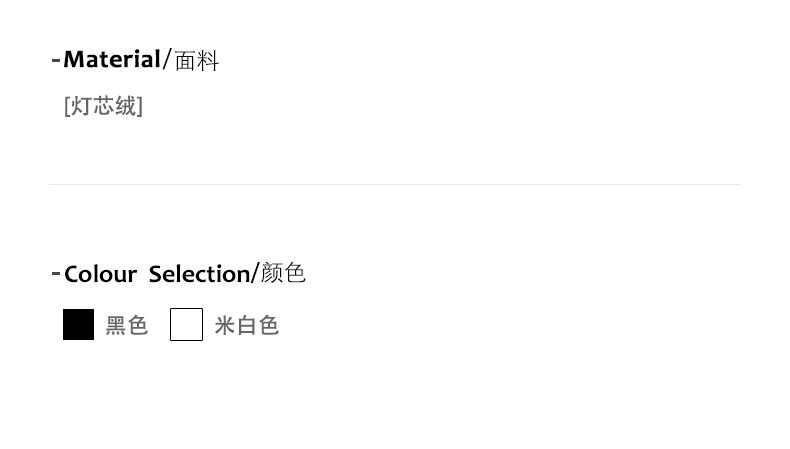Click the 颜色 text after Selection
The width and height of the screenshot is (790, 449).
(283, 273)
